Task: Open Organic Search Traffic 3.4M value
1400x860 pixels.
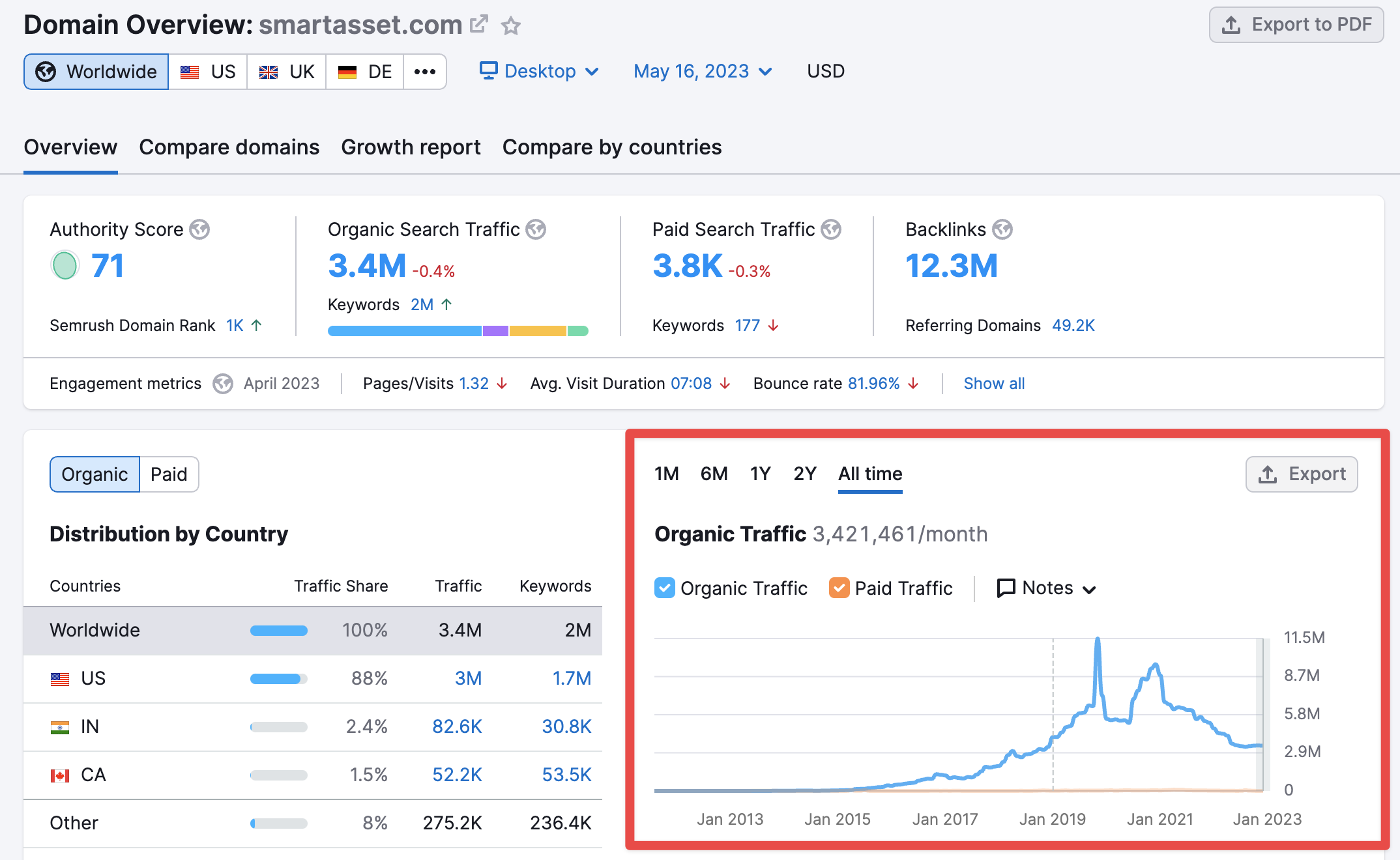Action: click(x=367, y=266)
